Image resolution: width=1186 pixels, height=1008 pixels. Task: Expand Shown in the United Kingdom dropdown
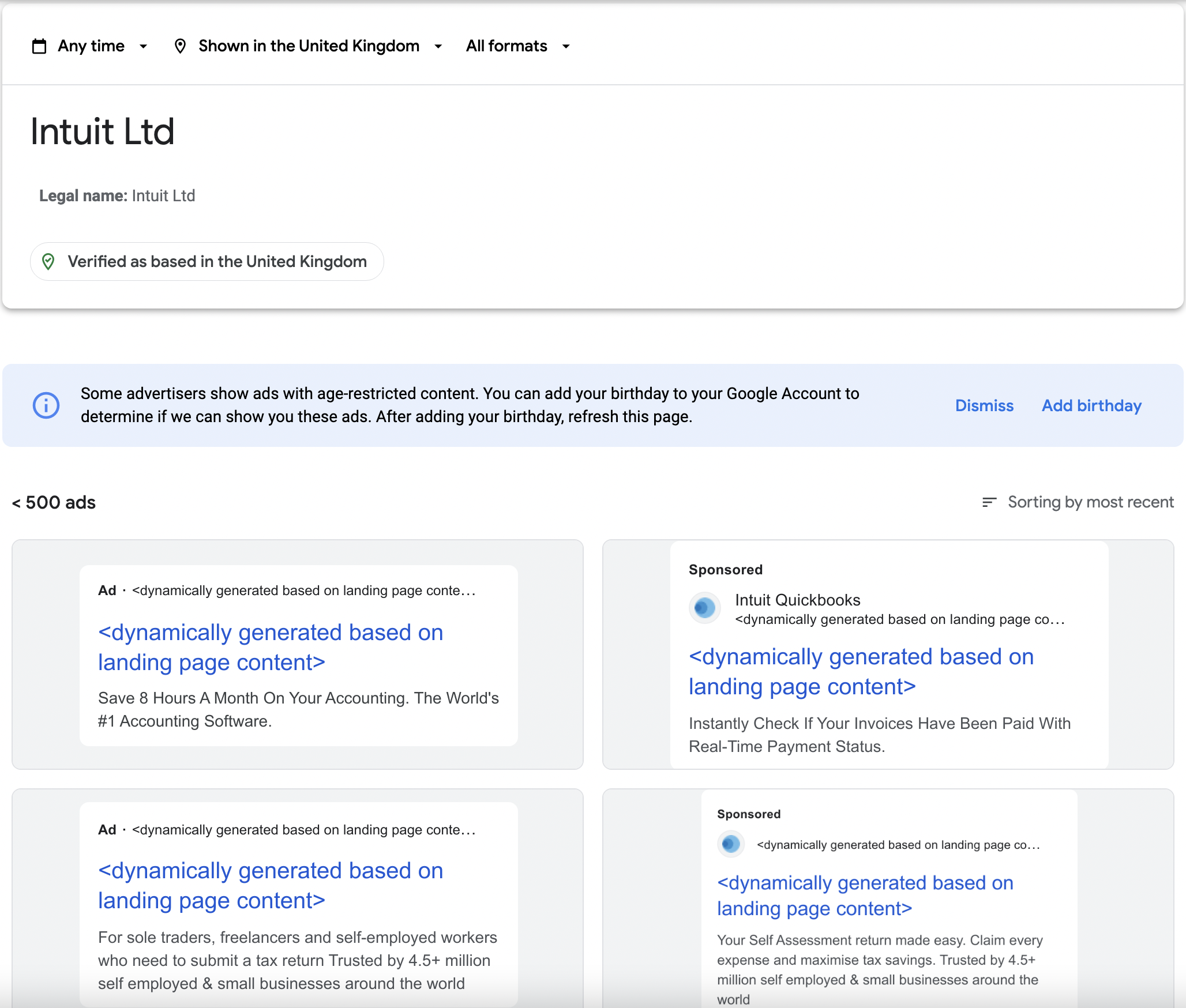pyautogui.click(x=320, y=46)
